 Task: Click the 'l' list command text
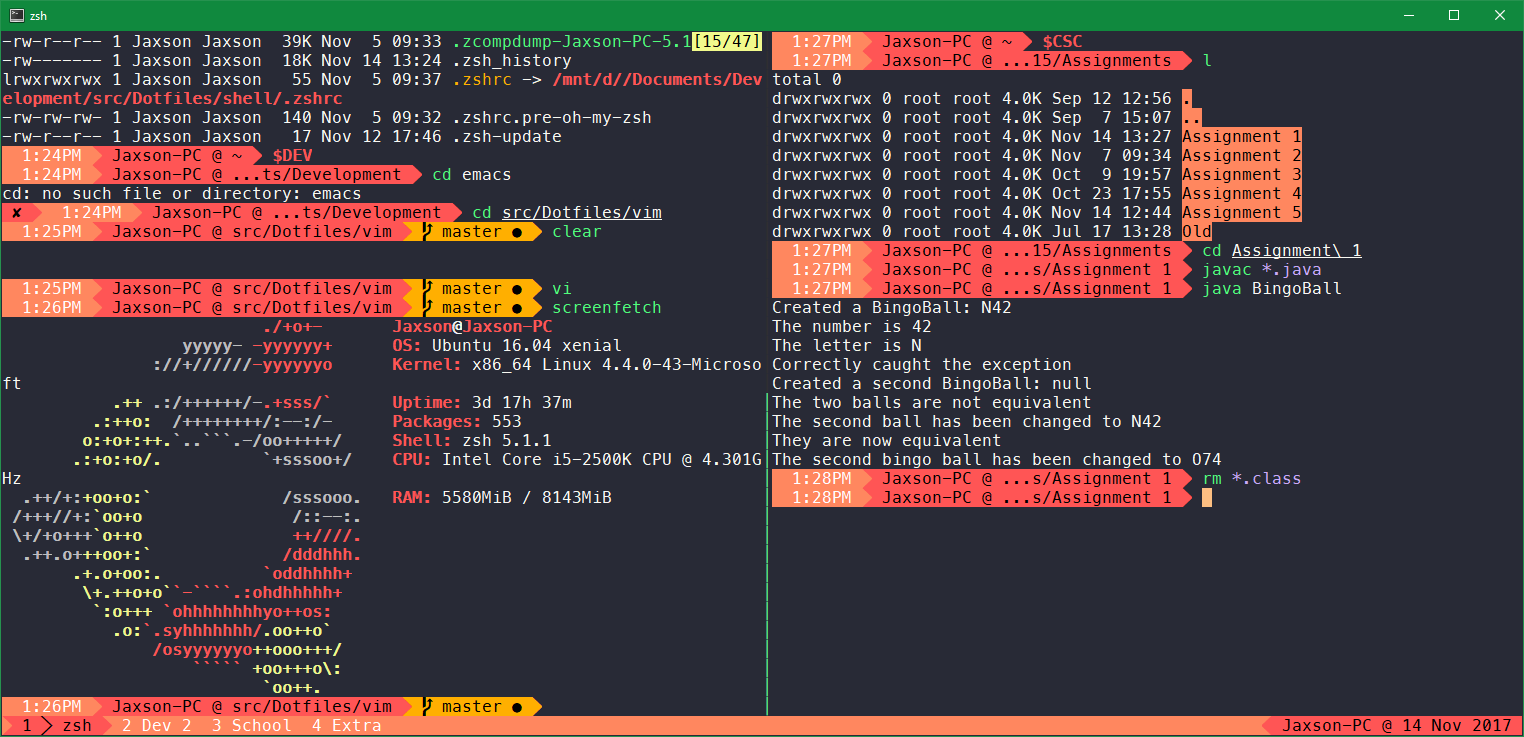tap(1207, 61)
